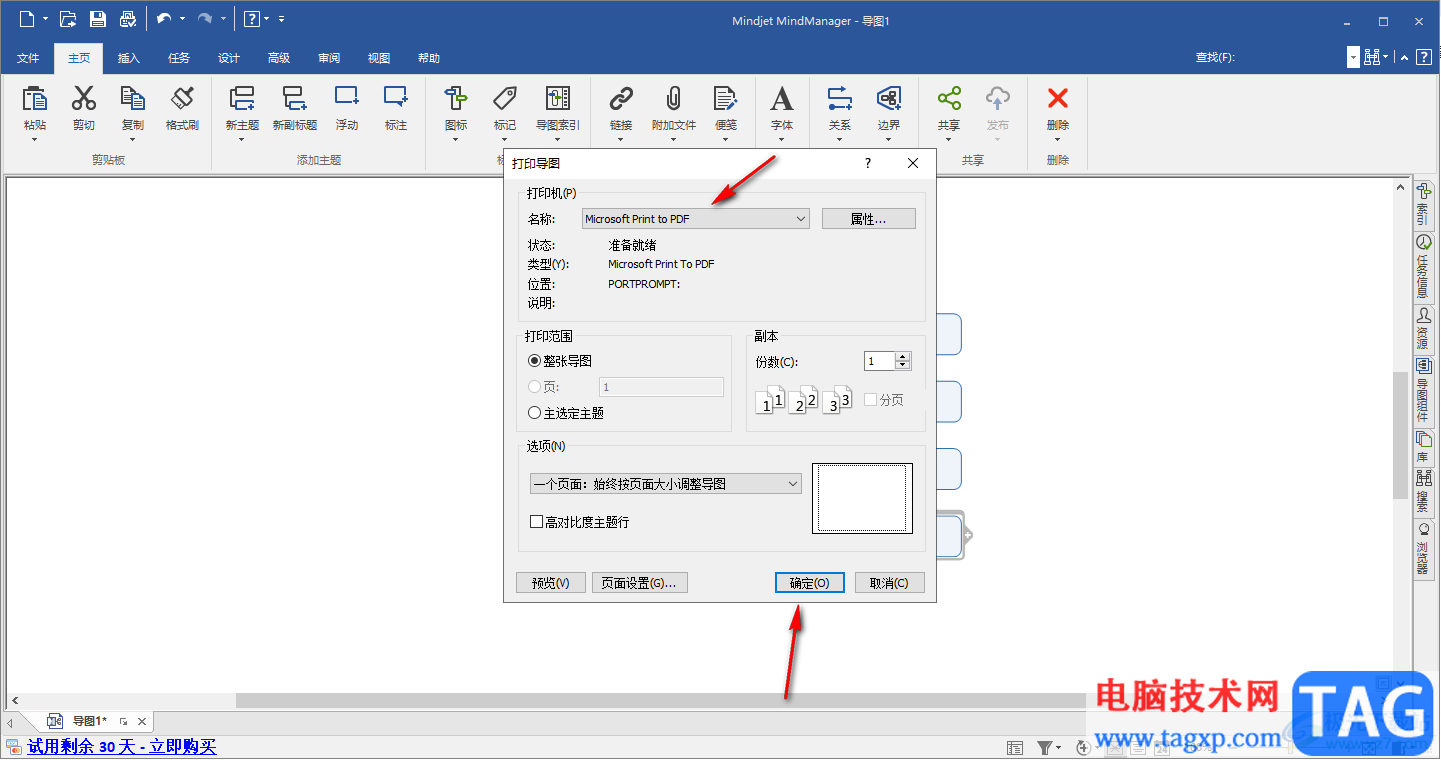Open the Map Parts (导图组件) side panel
Screen dimensions: 1441x760
click(x=1423, y=391)
